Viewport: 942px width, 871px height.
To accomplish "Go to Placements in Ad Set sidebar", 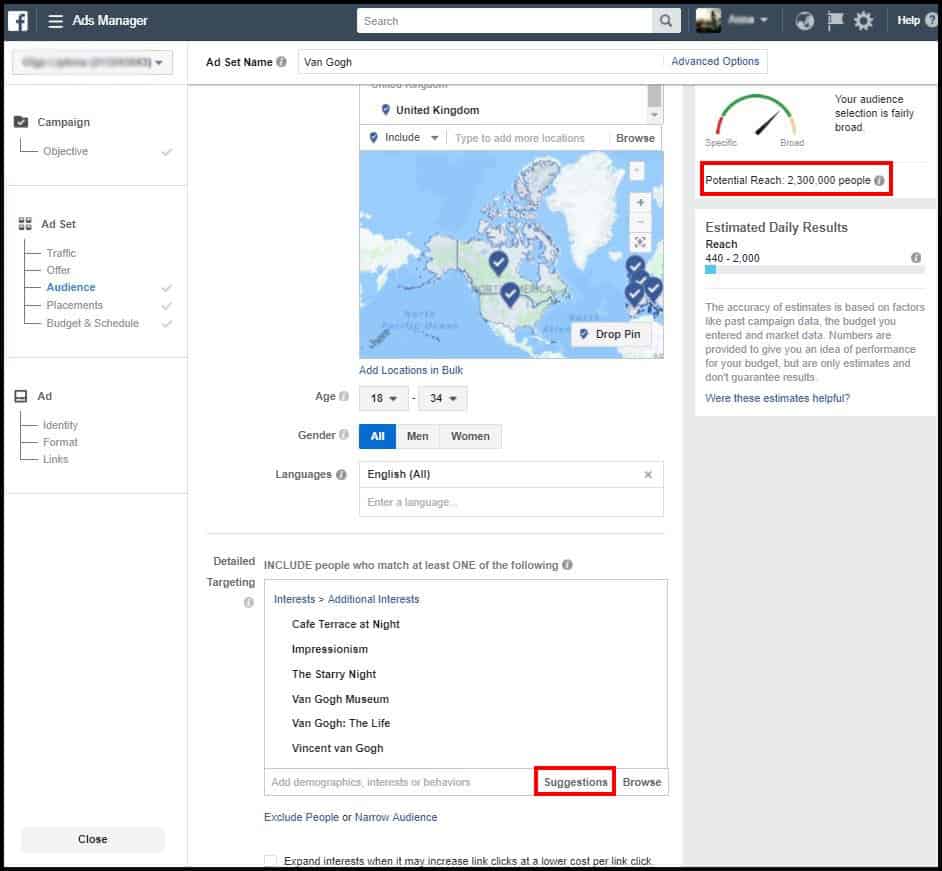I will tap(74, 305).
